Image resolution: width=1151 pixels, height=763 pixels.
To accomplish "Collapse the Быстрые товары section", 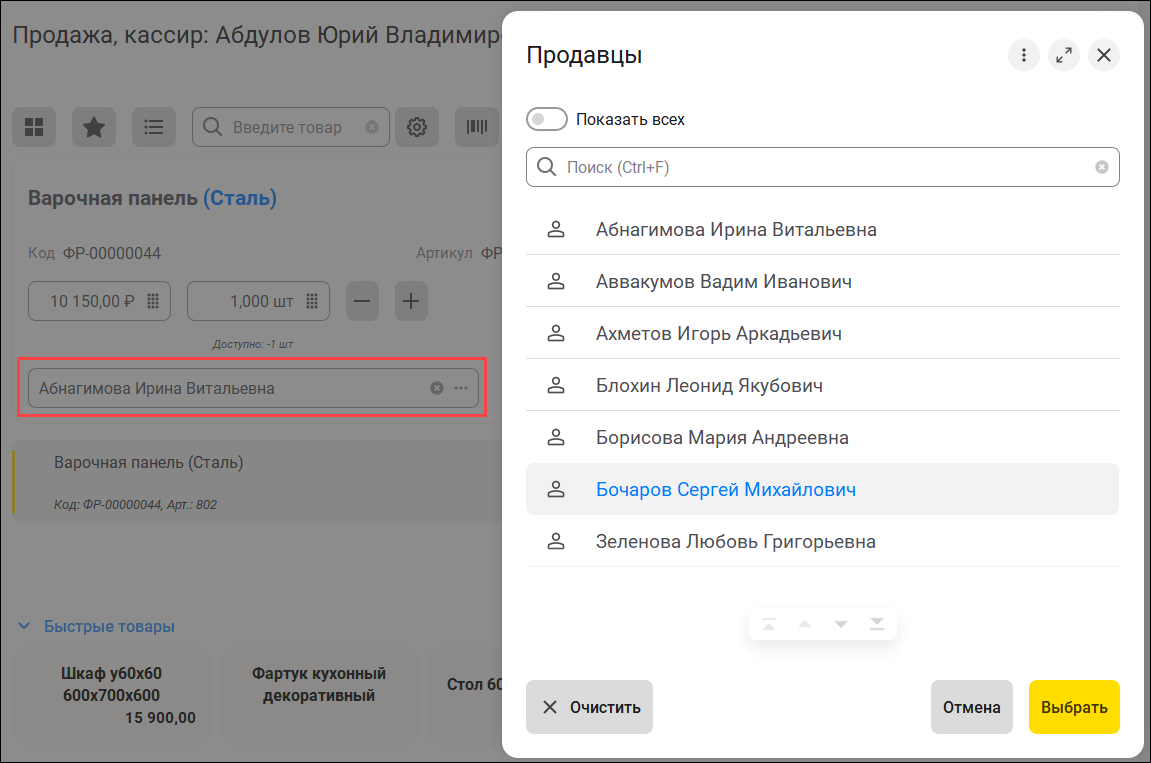I will (25, 626).
